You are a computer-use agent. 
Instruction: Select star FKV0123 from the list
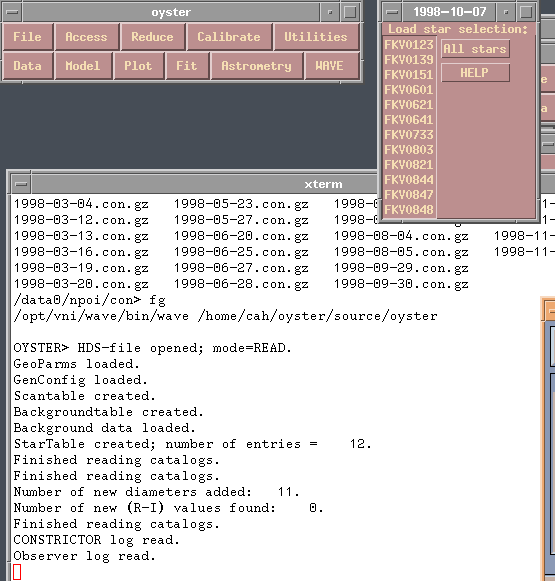click(409, 45)
